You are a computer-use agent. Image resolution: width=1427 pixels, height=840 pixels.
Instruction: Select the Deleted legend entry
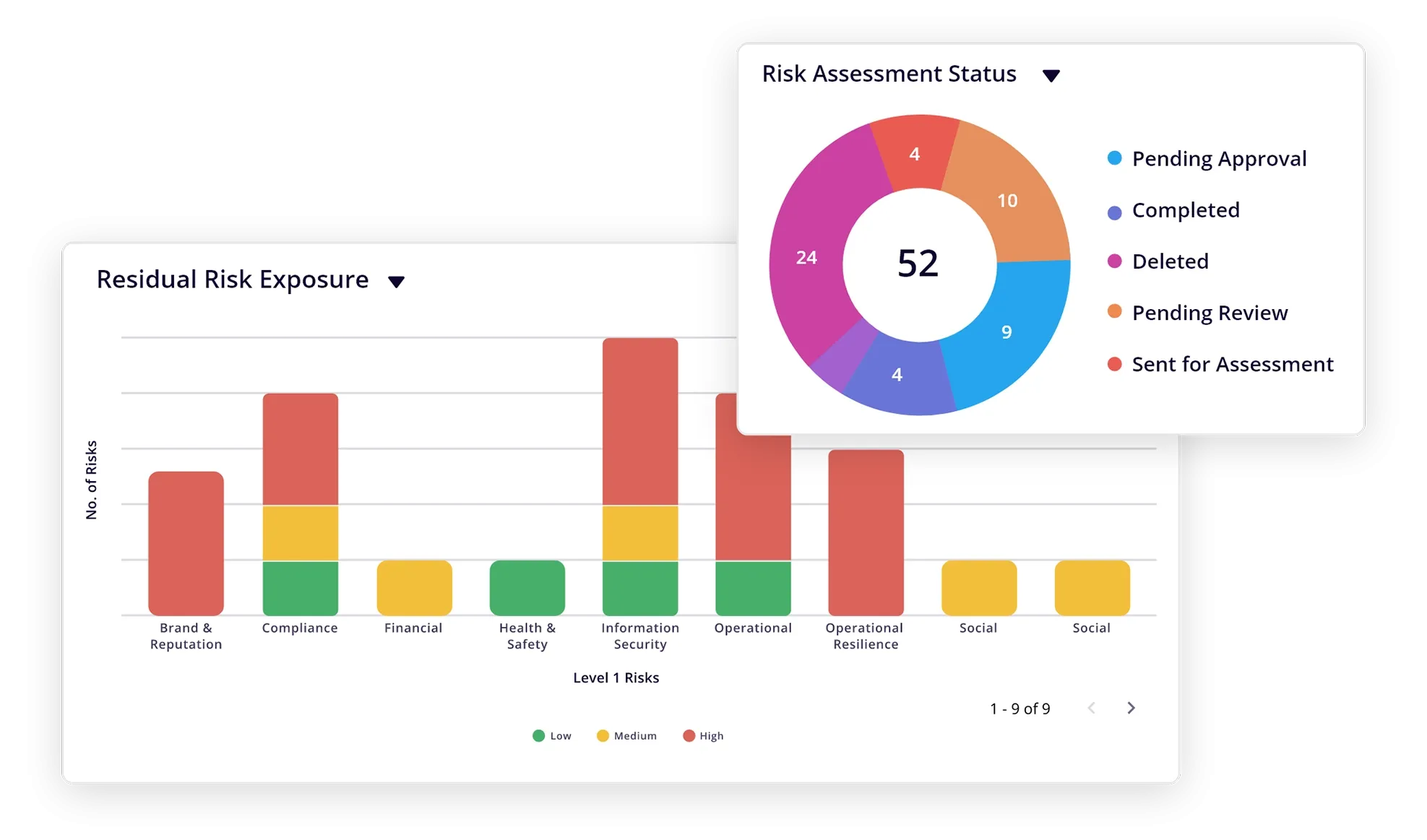(x=1170, y=261)
